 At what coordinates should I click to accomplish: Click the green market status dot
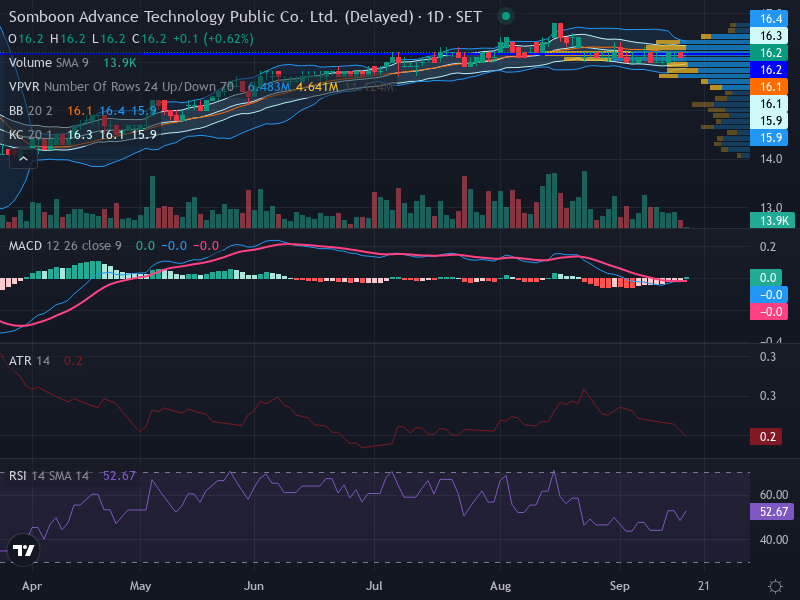[506, 16]
